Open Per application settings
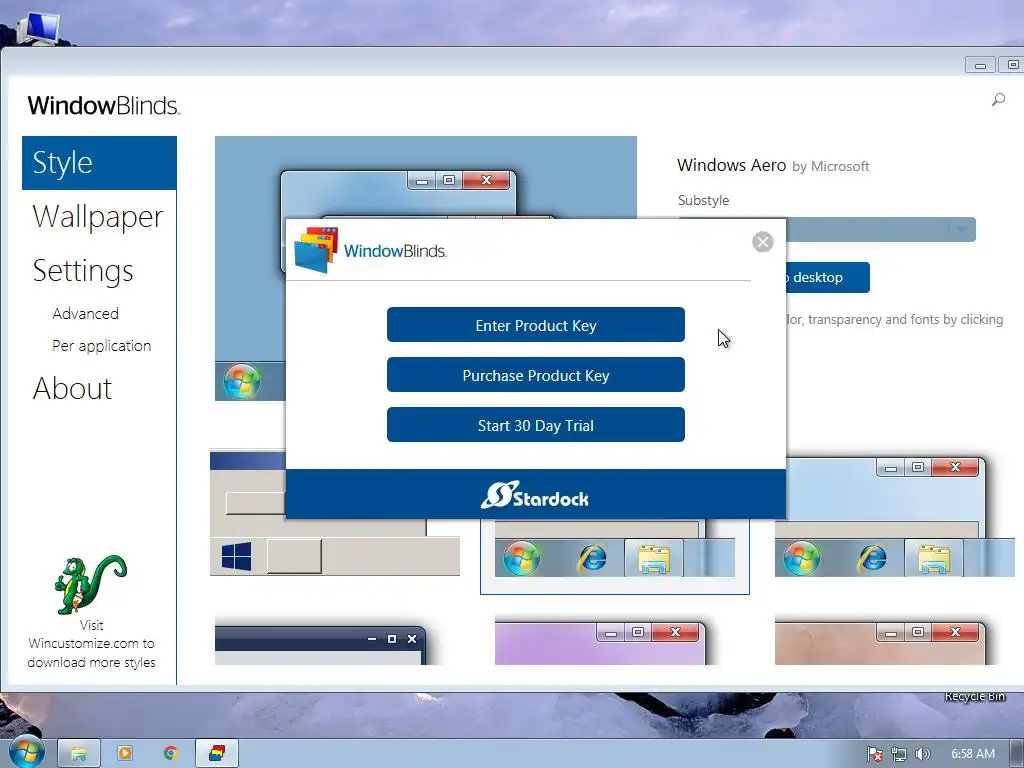 pyautogui.click(x=101, y=345)
